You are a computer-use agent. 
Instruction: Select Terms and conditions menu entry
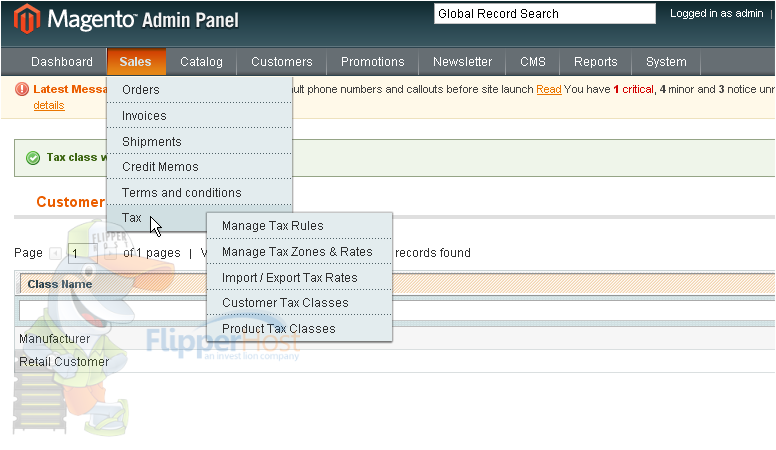pyautogui.click(x=199, y=193)
